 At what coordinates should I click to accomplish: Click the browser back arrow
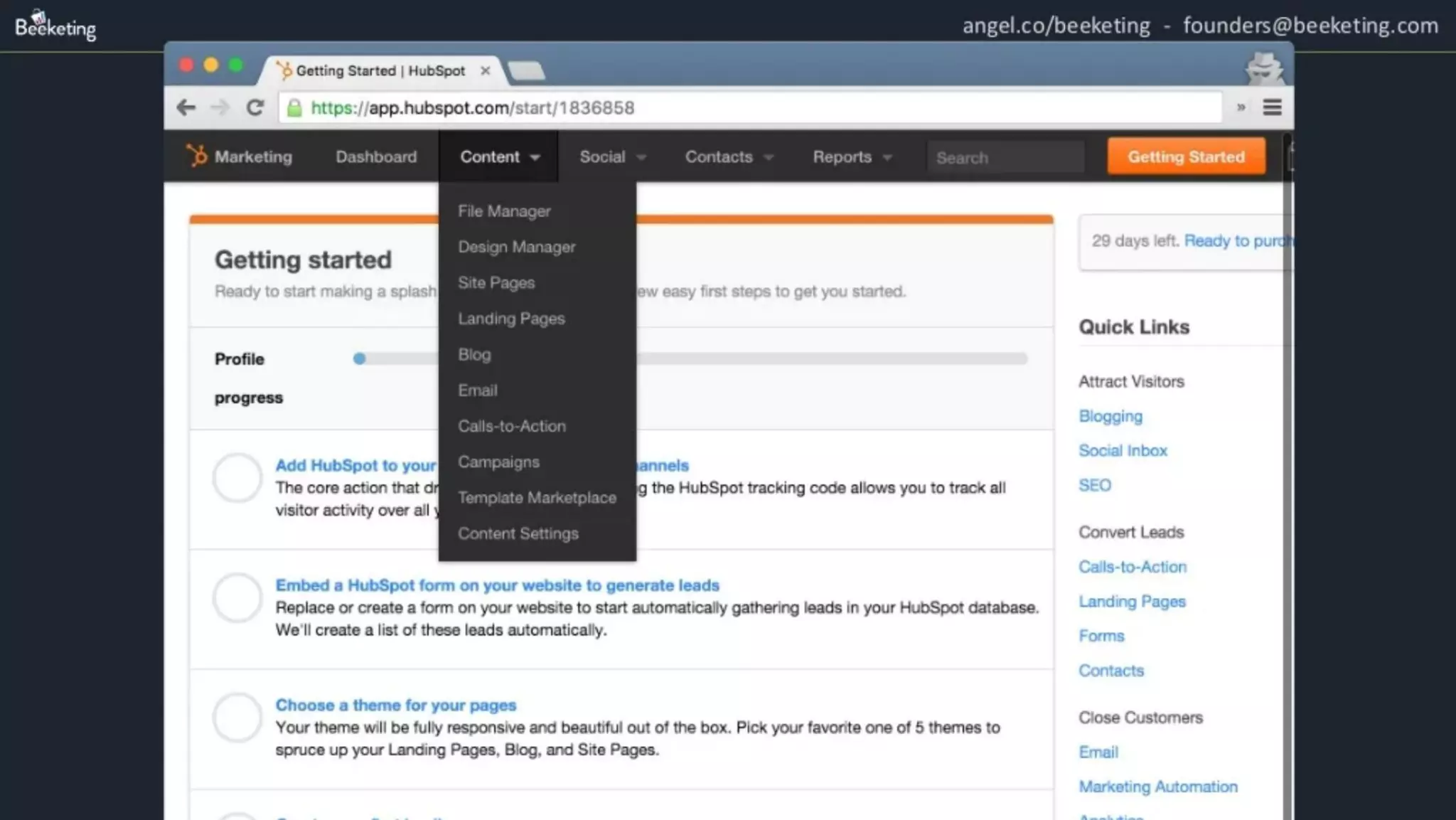tap(186, 107)
